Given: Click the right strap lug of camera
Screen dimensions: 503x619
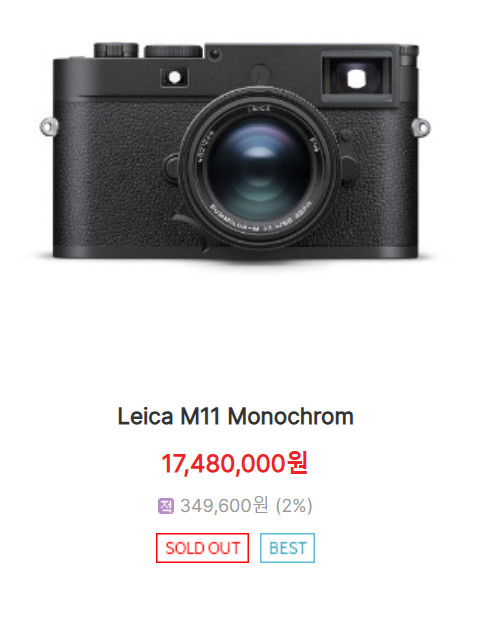Looking at the screenshot, I should (x=421, y=128).
